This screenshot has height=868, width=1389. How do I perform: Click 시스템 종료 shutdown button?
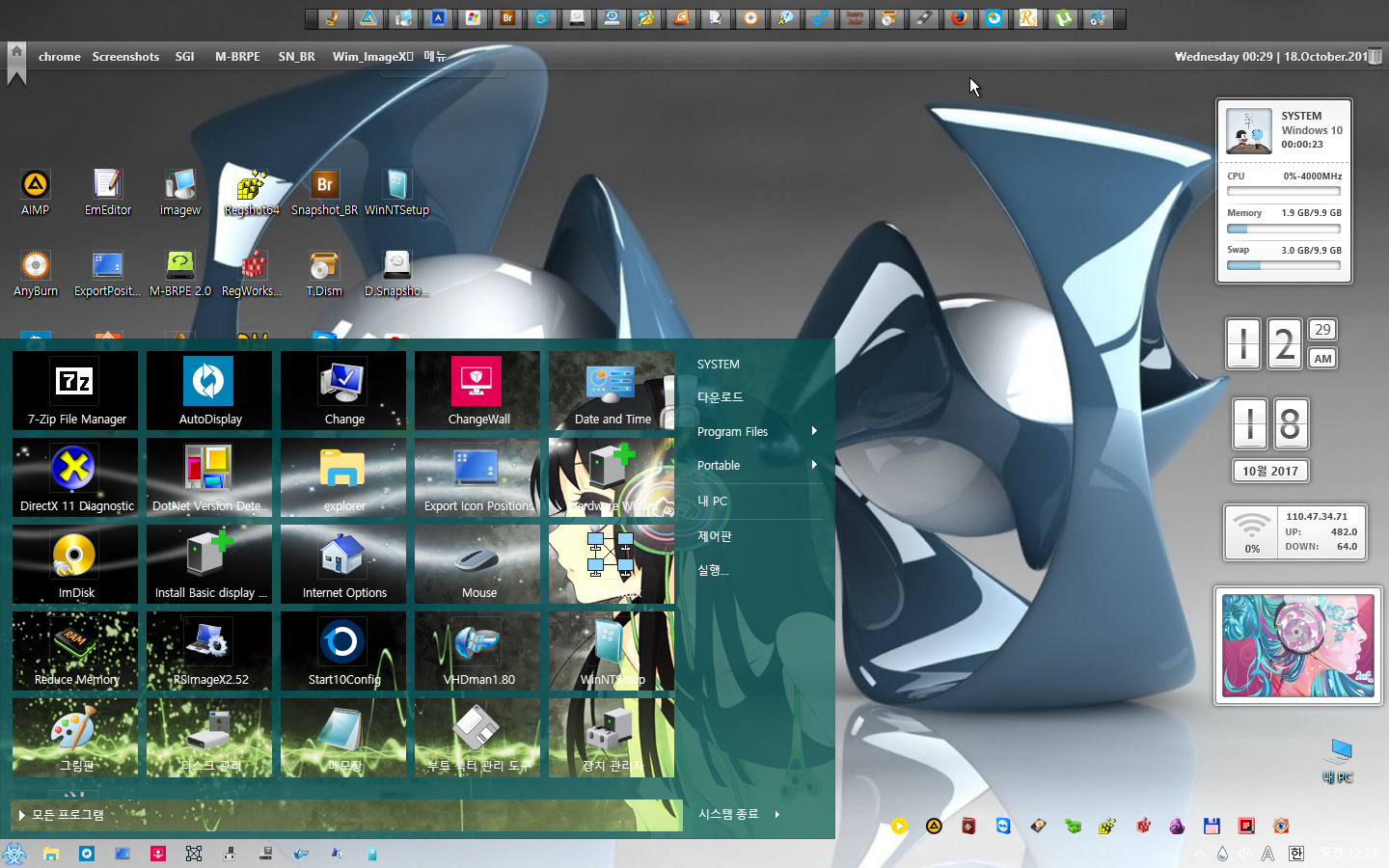[x=728, y=814]
